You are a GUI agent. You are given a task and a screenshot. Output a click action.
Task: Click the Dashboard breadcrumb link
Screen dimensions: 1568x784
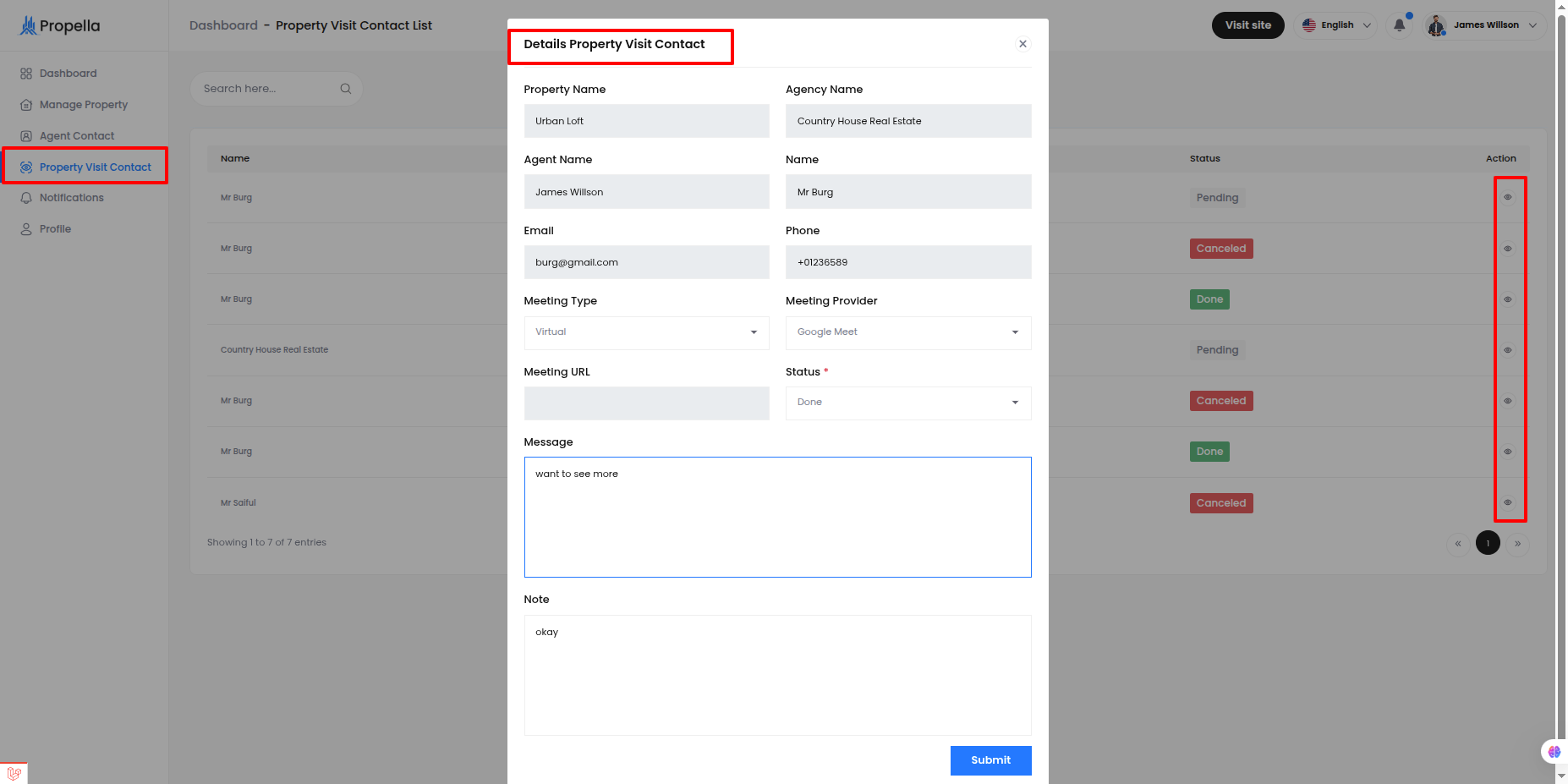click(223, 25)
